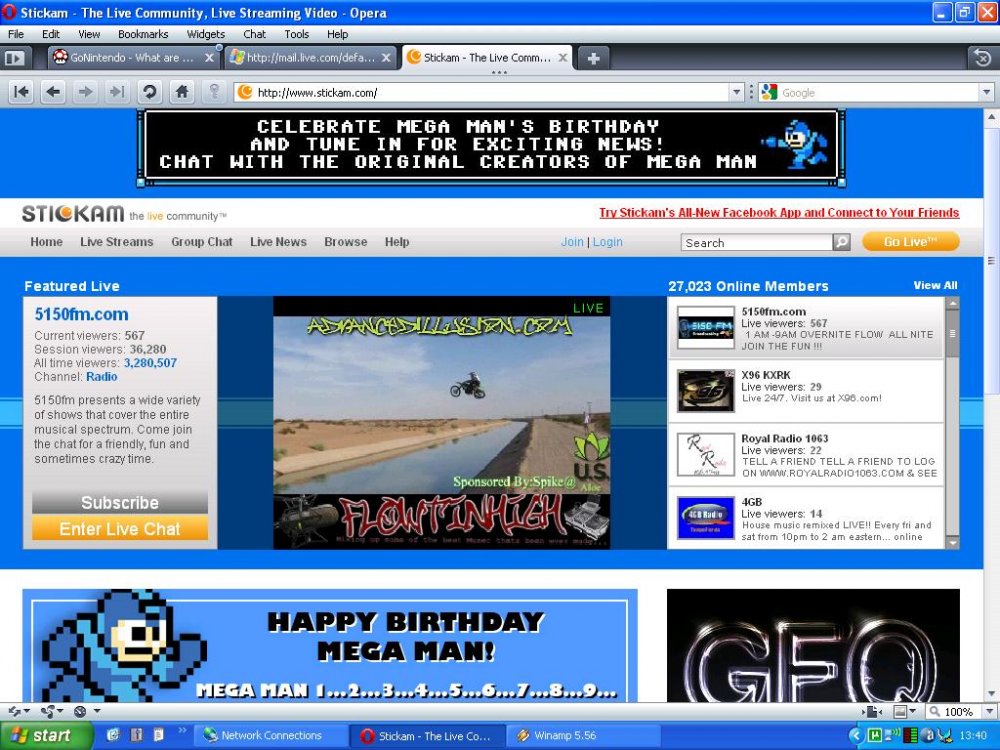Open the Tools menu

point(296,34)
